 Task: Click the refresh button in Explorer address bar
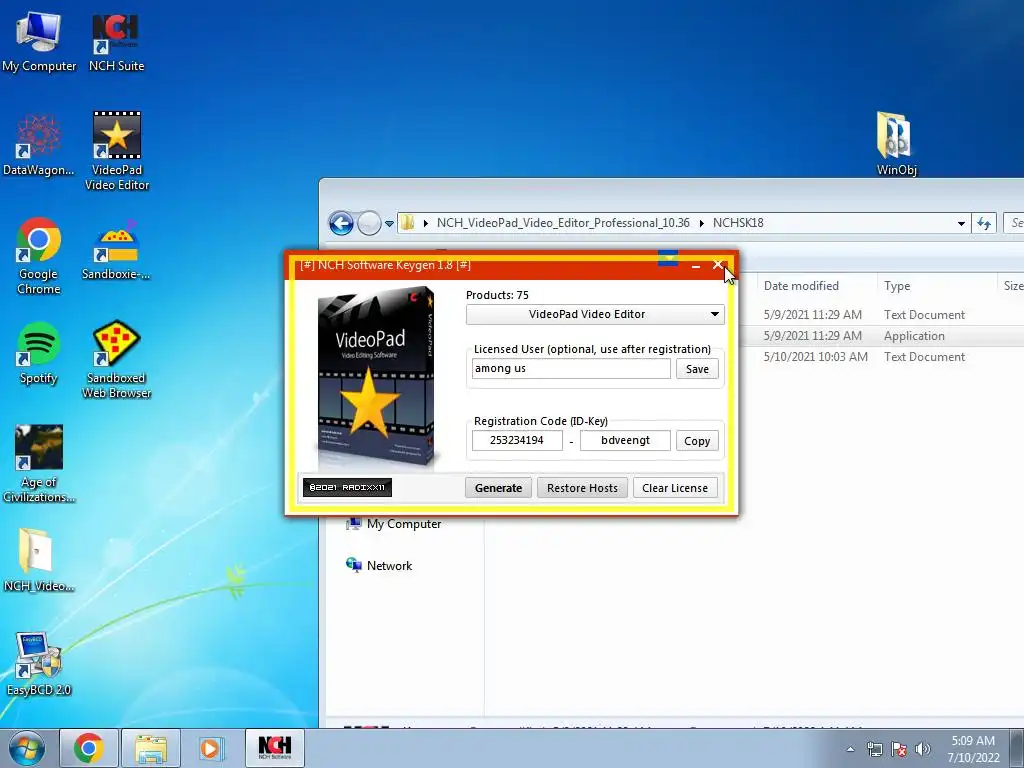(984, 223)
